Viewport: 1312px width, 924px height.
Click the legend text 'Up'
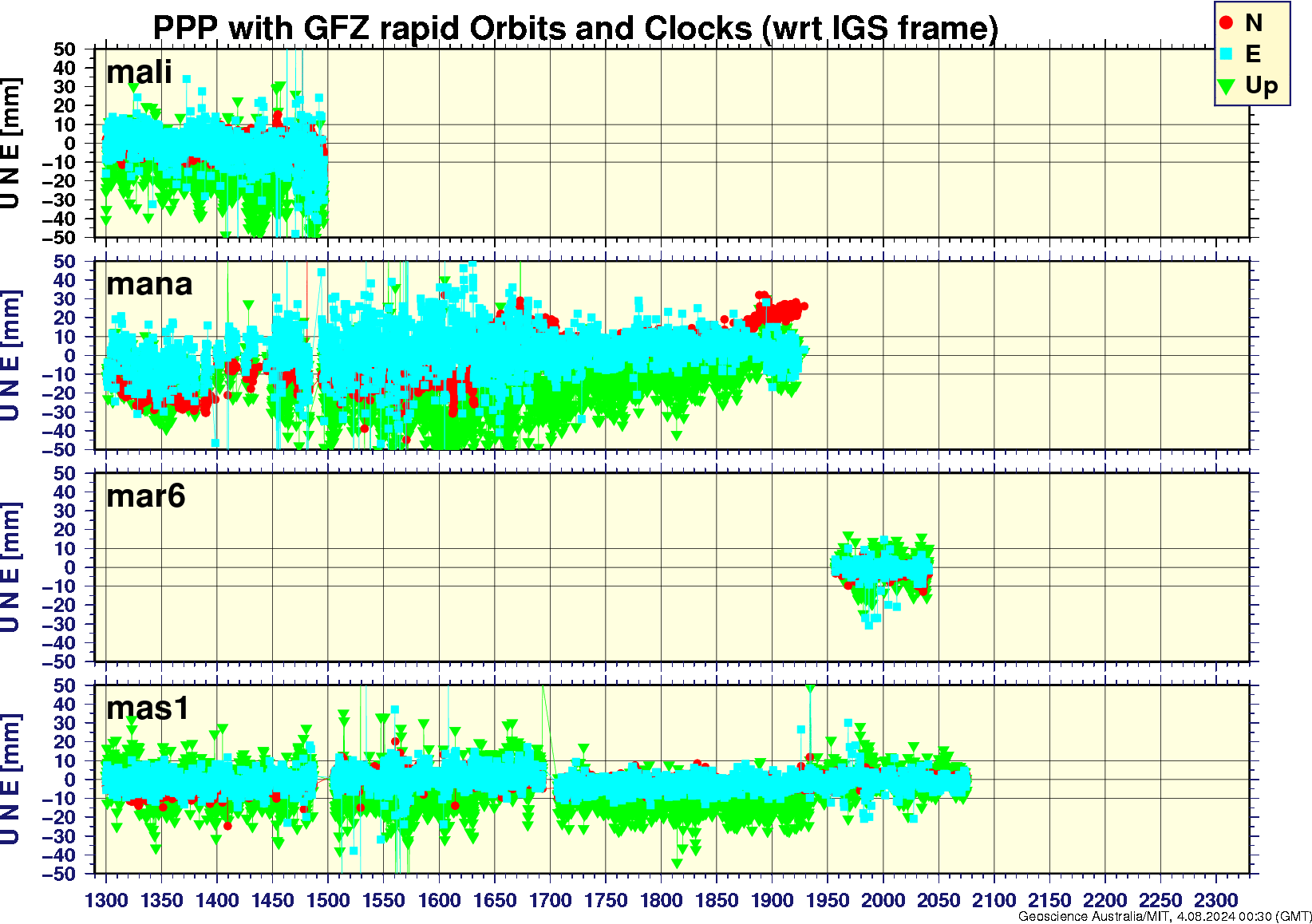tap(1261, 85)
